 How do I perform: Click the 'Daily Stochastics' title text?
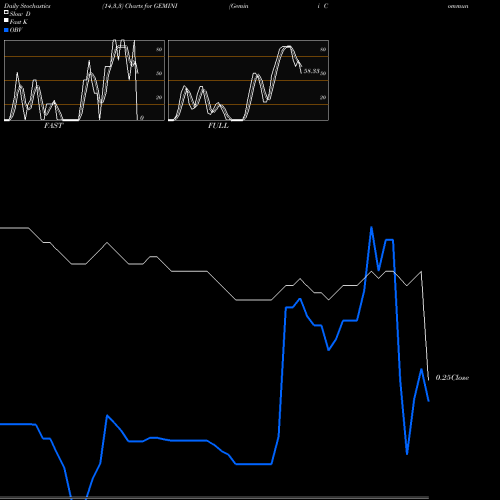(27, 6)
